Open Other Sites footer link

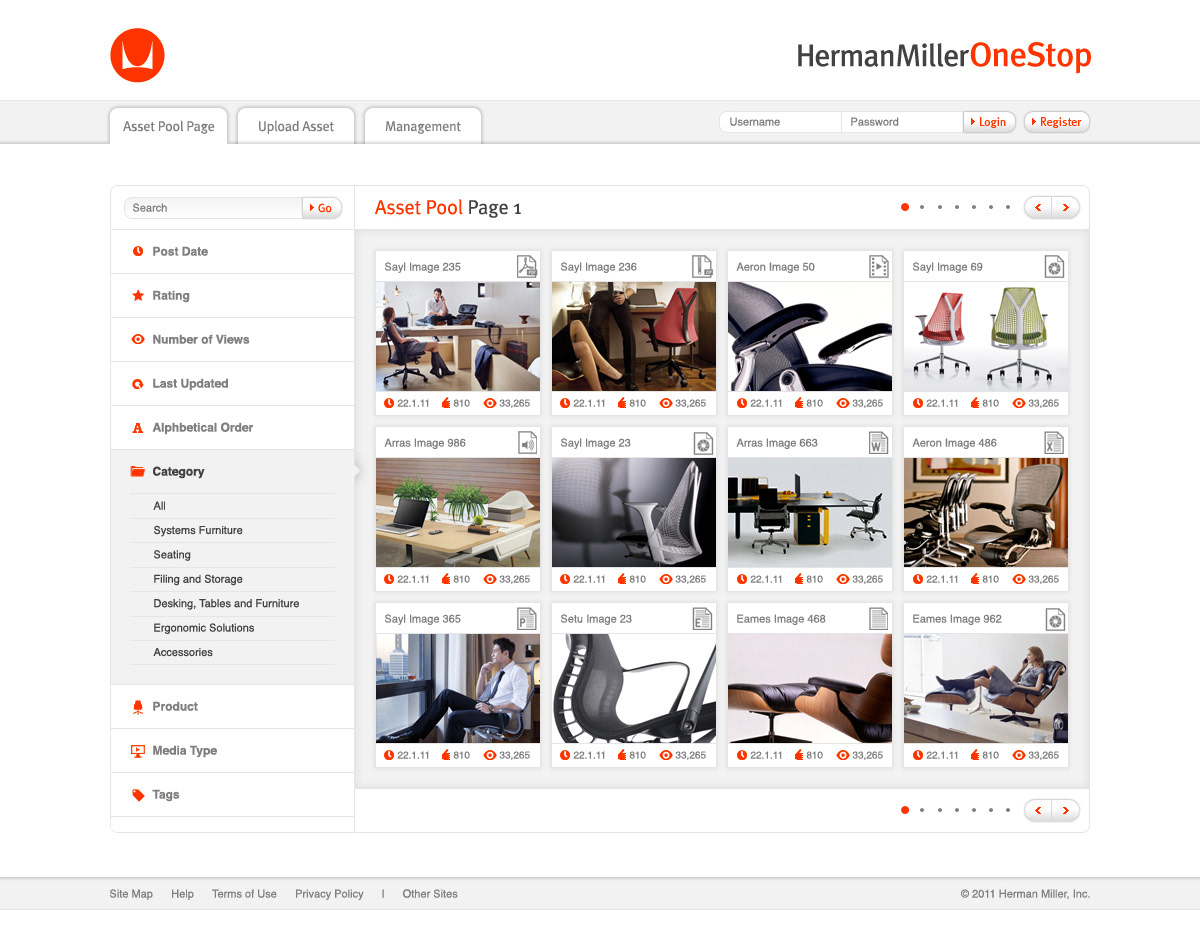click(x=430, y=894)
